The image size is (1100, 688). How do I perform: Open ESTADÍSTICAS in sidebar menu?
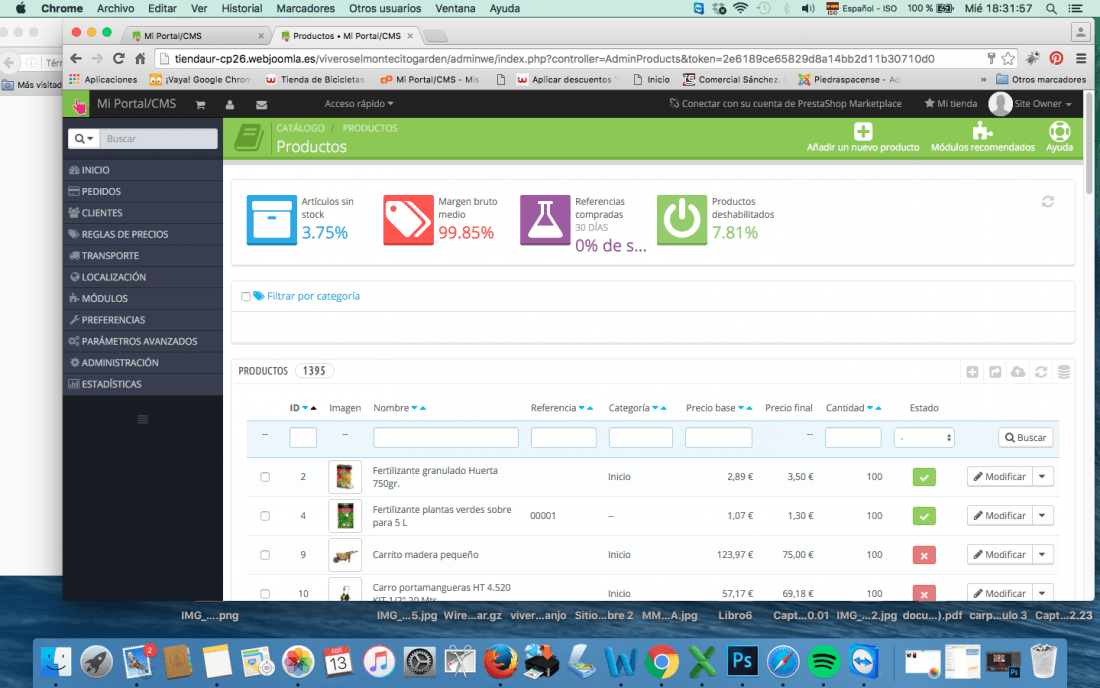[x=143, y=384]
